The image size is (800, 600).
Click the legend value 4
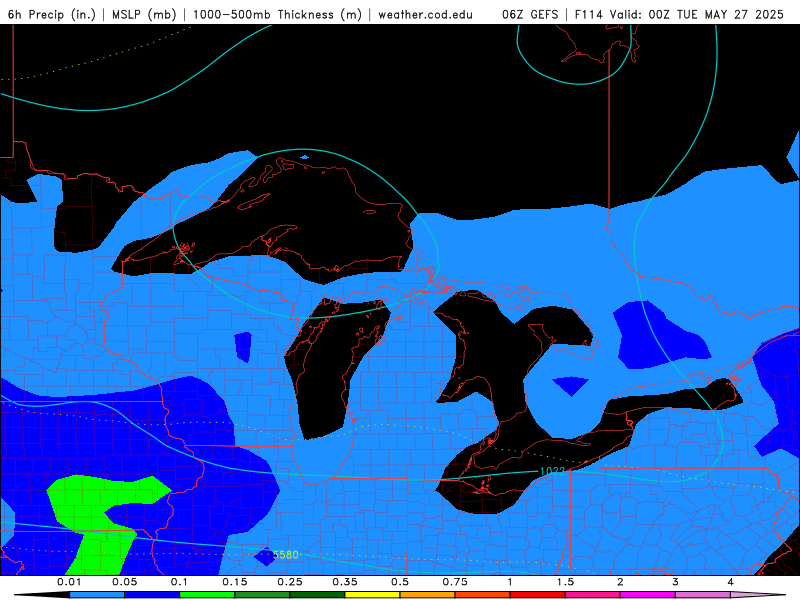pyautogui.click(x=731, y=582)
